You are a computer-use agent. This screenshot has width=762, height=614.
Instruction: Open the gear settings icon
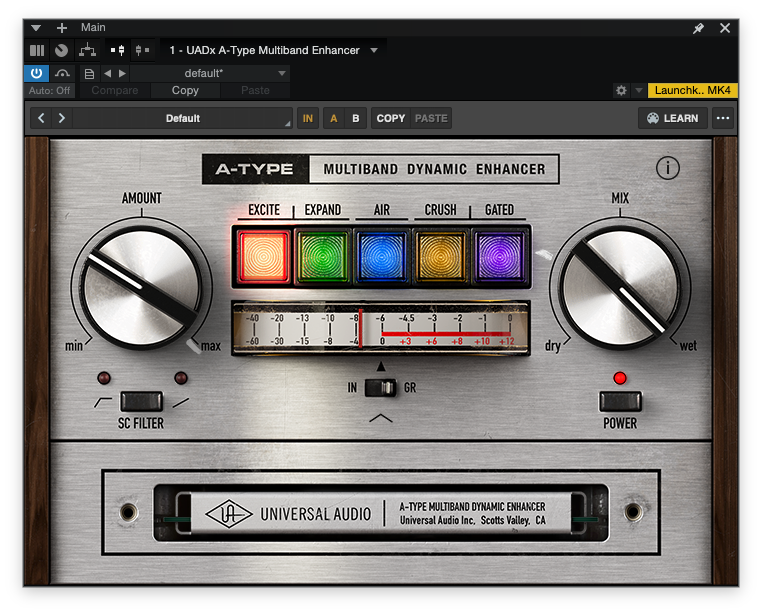(x=621, y=90)
